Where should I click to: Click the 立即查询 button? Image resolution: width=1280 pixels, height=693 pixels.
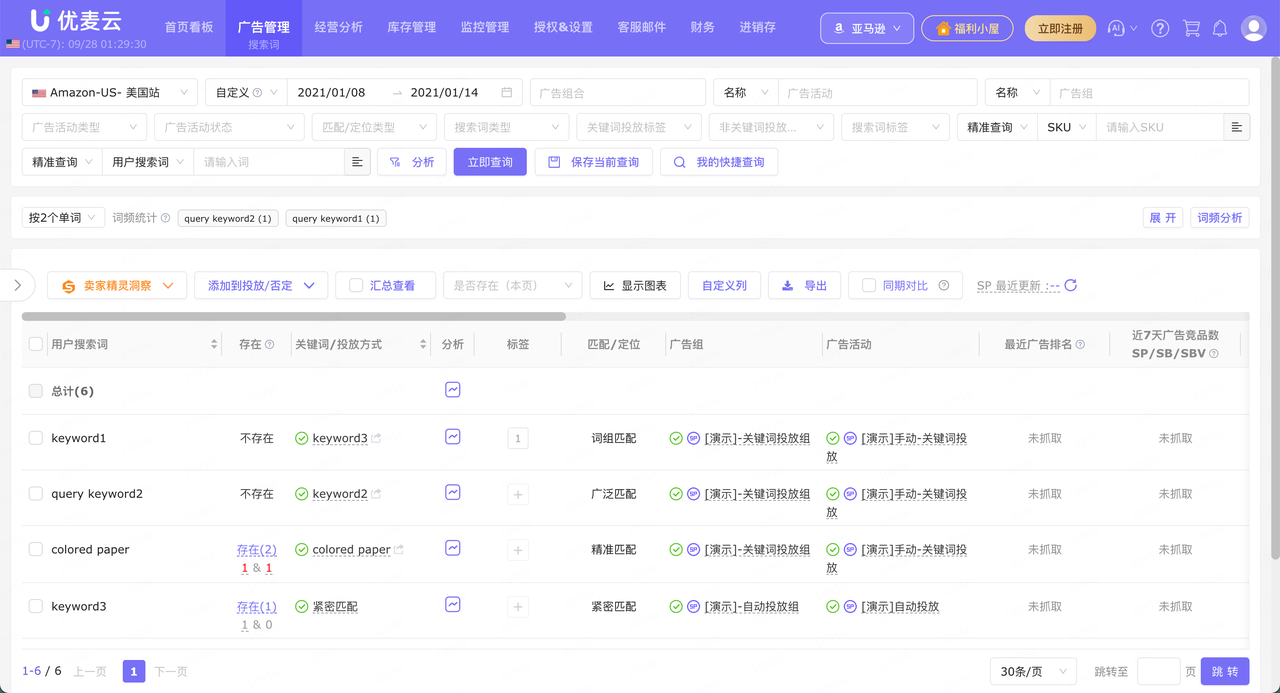(x=490, y=162)
